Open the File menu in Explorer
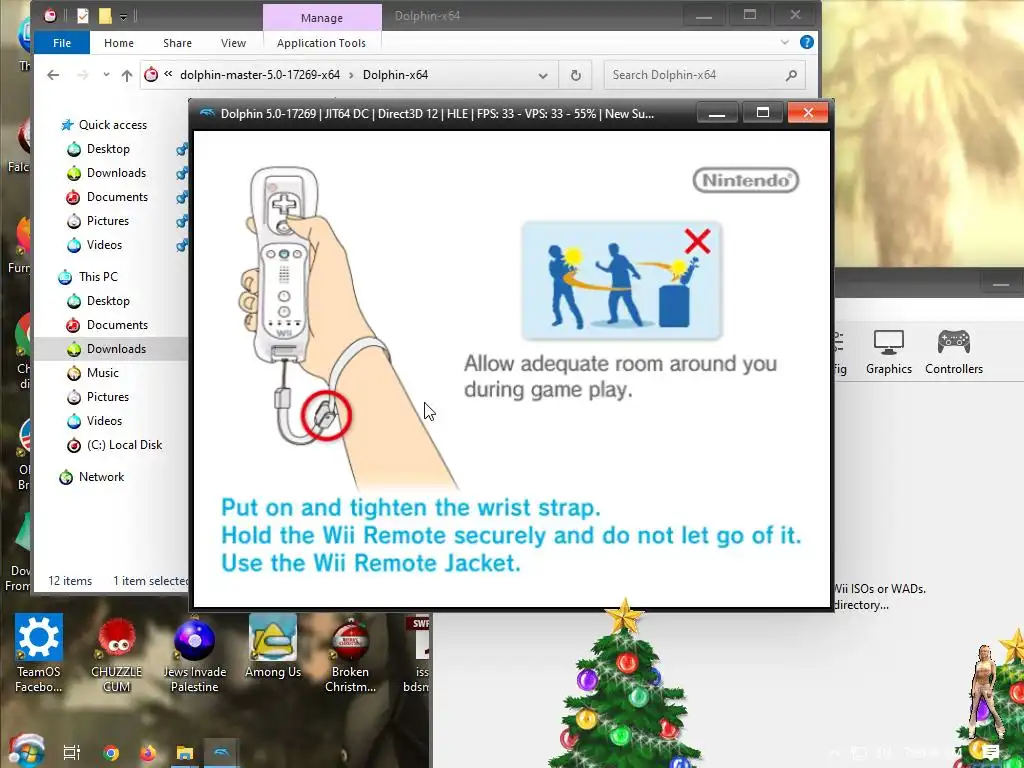Screen dimensions: 1024x768 click(62, 42)
